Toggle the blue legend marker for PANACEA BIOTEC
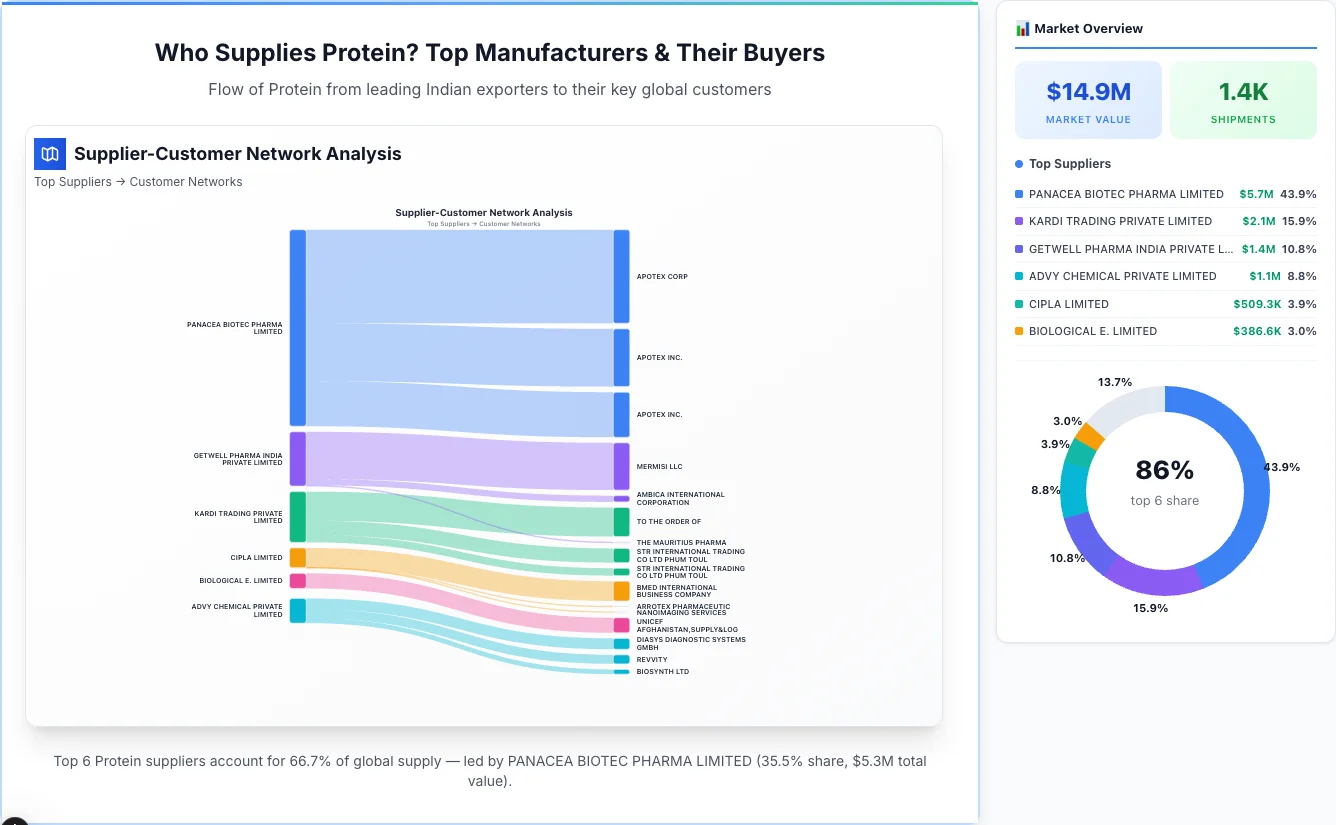 click(x=1019, y=194)
